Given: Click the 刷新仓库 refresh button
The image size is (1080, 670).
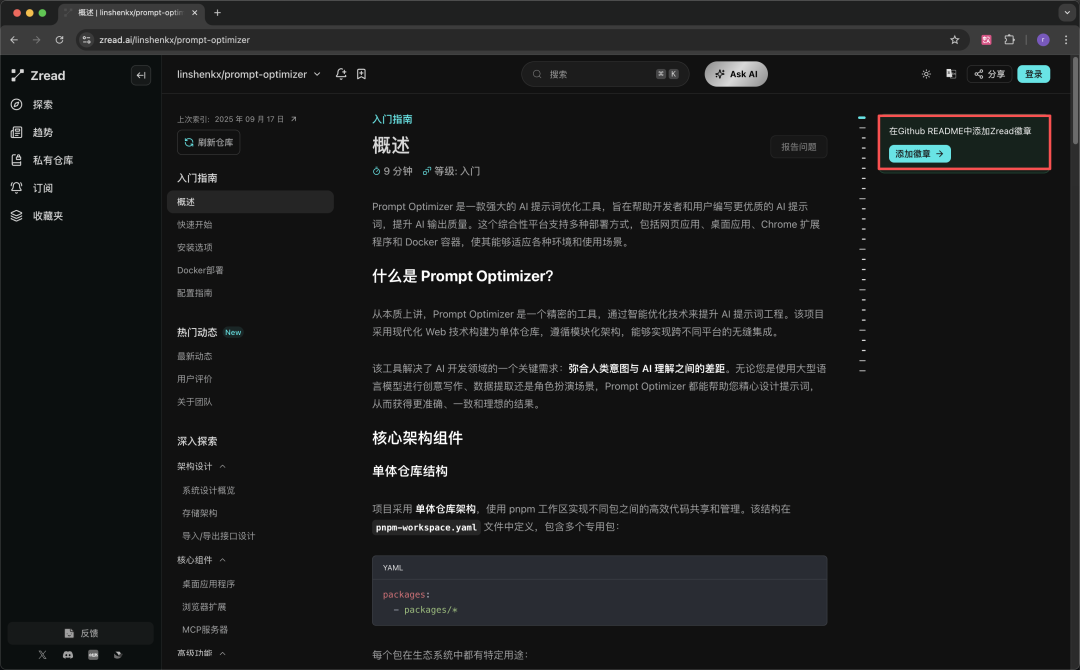Looking at the screenshot, I should pyautogui.click(x=209, y=142).
